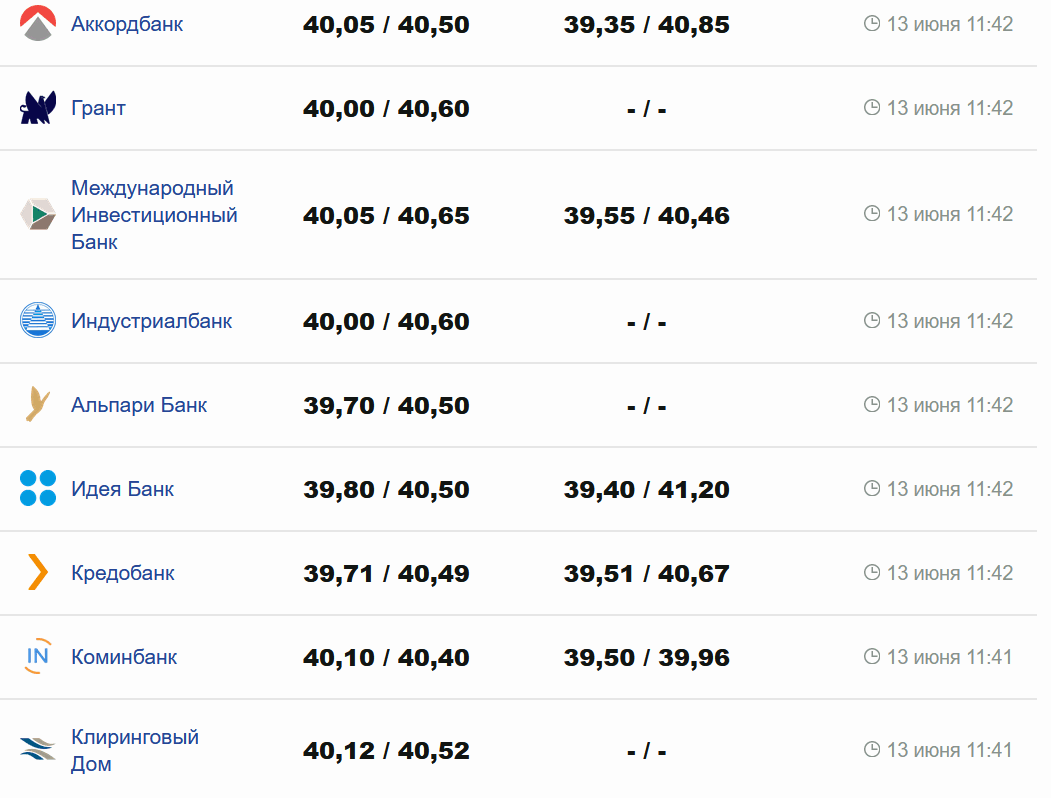The image size is (1051, 798).
Task: Click the Кредобанк orange chevron logo
Action: coord(38,573)
